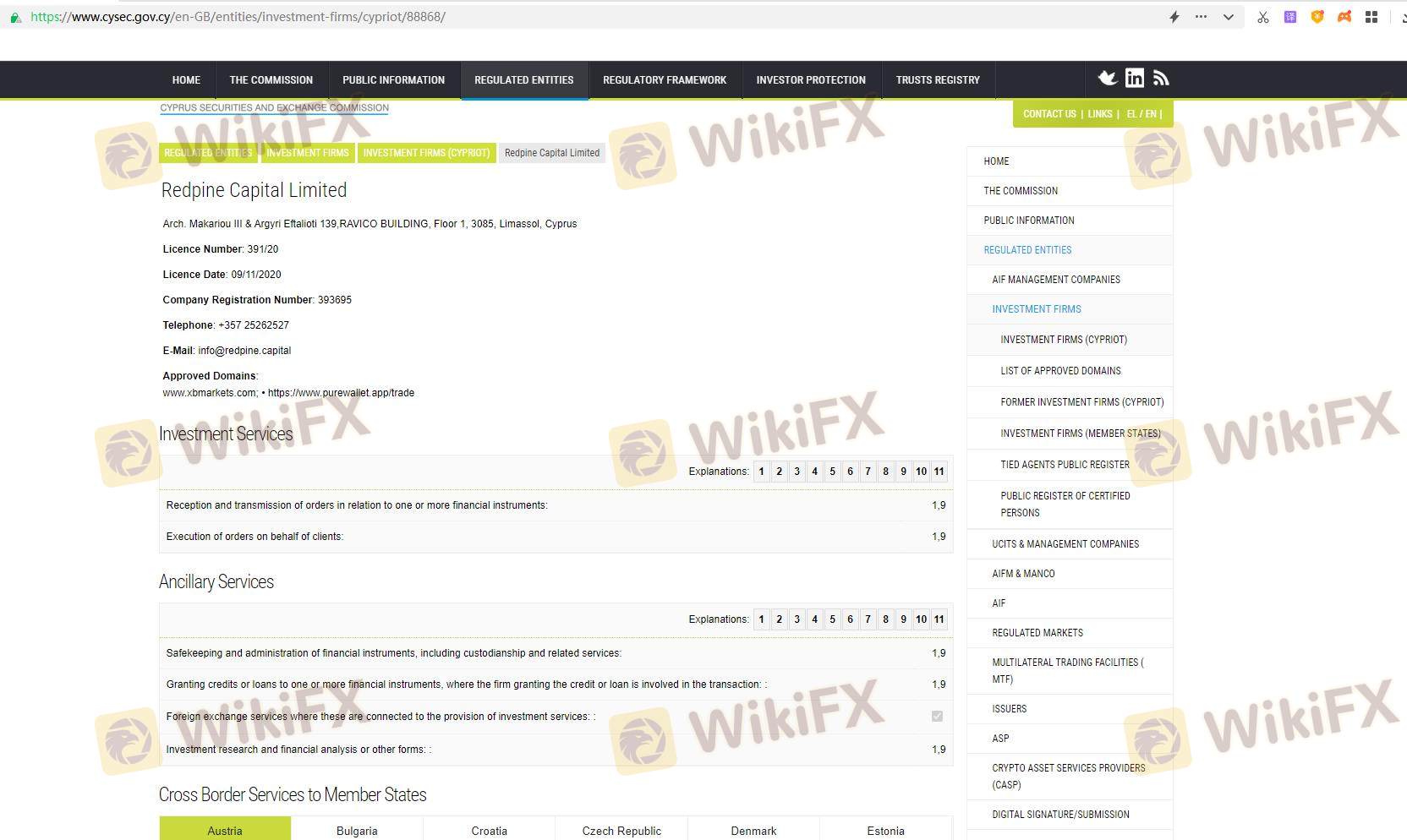Click the orange shield extension icon
The height and width of the screenshot is (840, 1407).
click(1317, 17)
